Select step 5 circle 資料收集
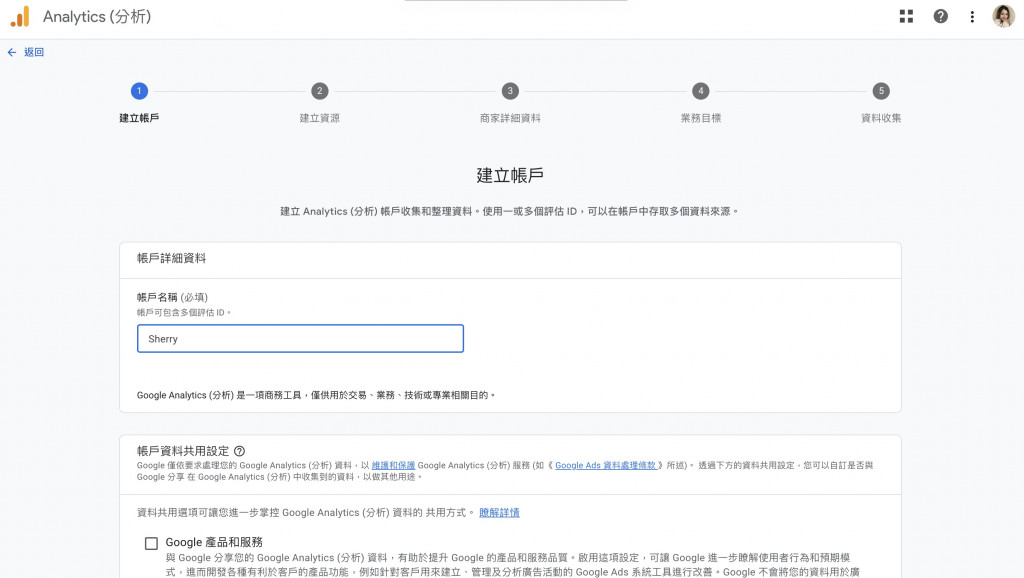The height and width of the screenshot is (578, 1024). (881, 91)
